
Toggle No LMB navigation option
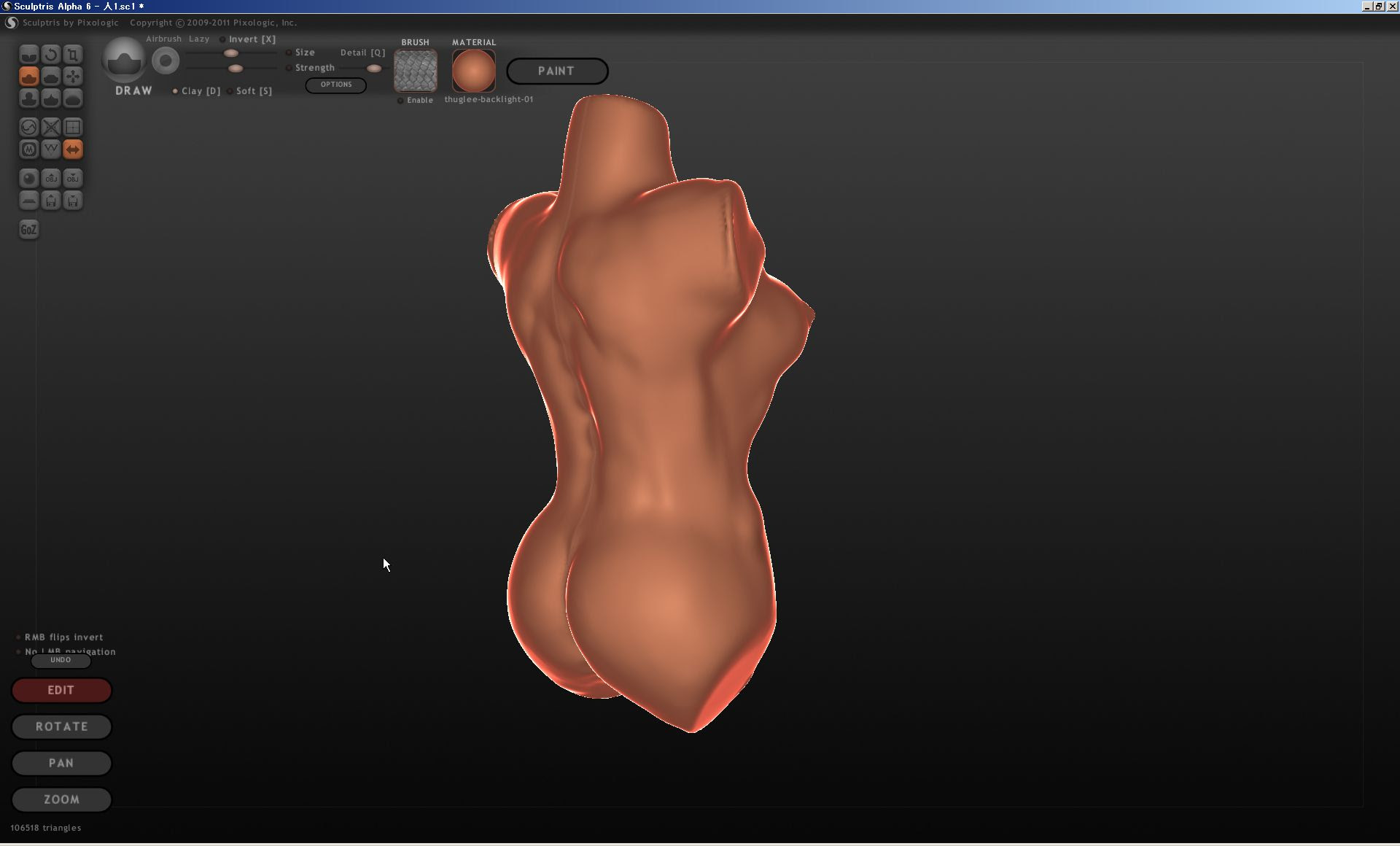66,651
